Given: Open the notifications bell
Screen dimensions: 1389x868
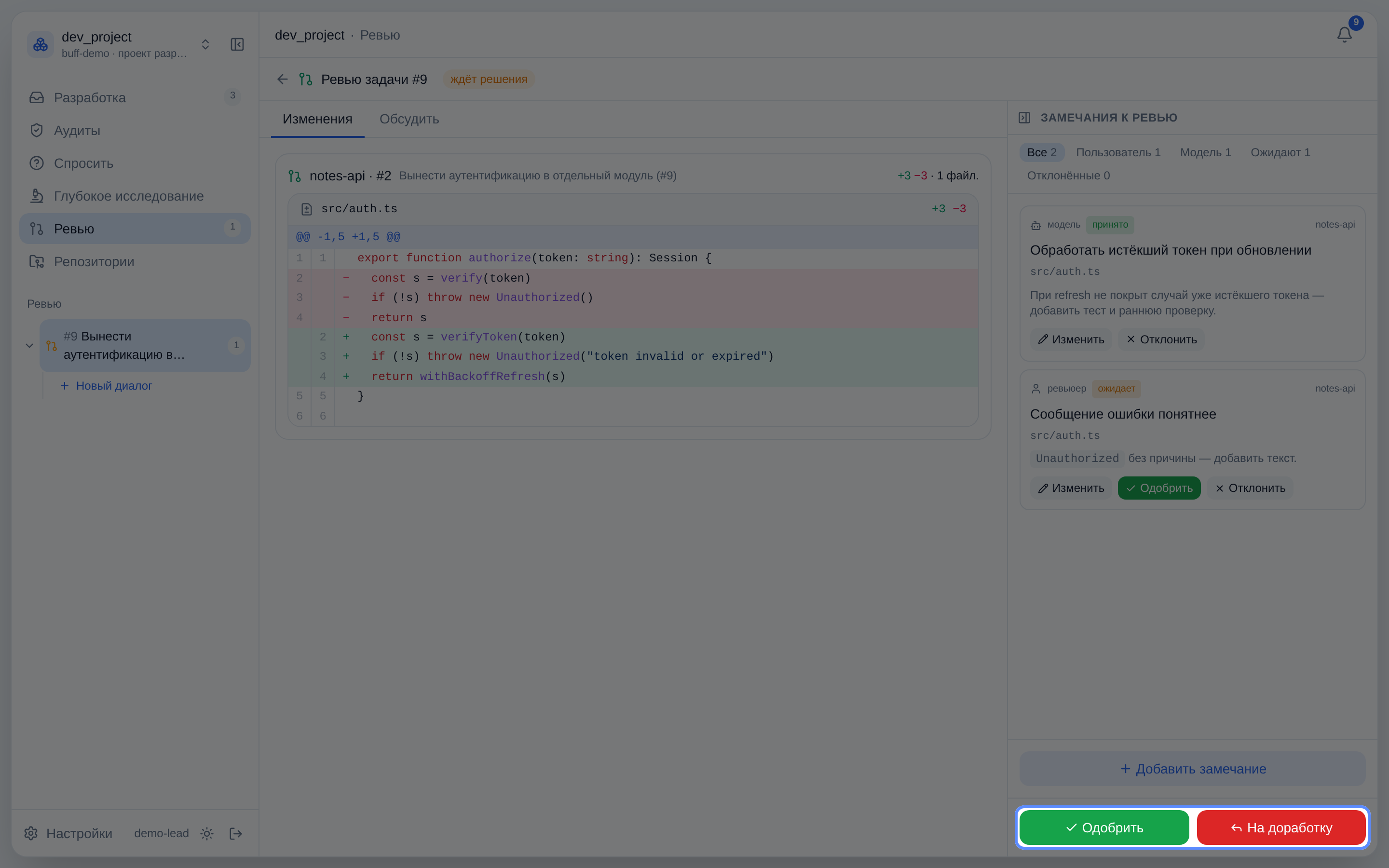Looking at the screenshot, I should point(1344,35).
